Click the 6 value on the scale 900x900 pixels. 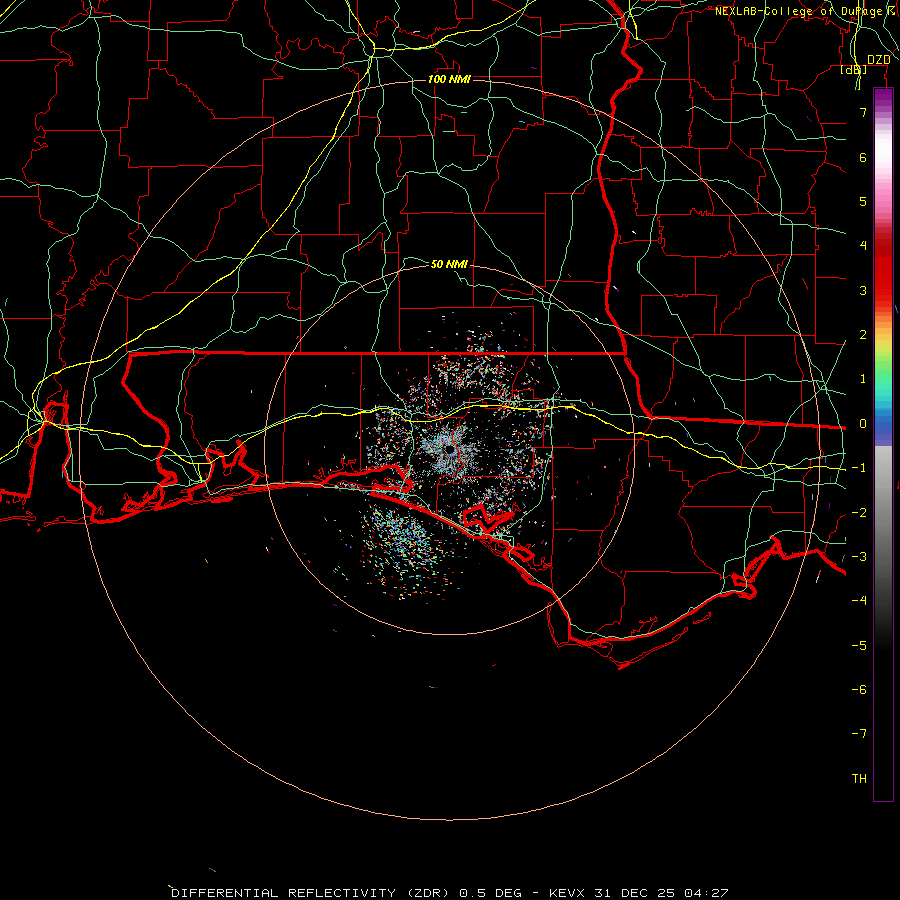[863, 157]
